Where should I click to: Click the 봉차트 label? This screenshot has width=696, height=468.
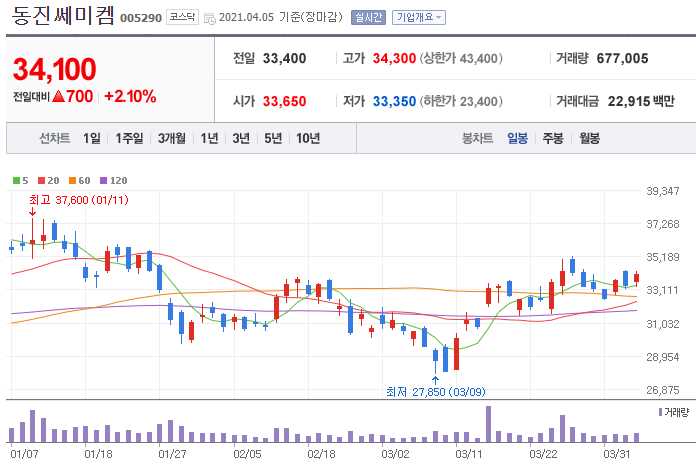point(478,138)
